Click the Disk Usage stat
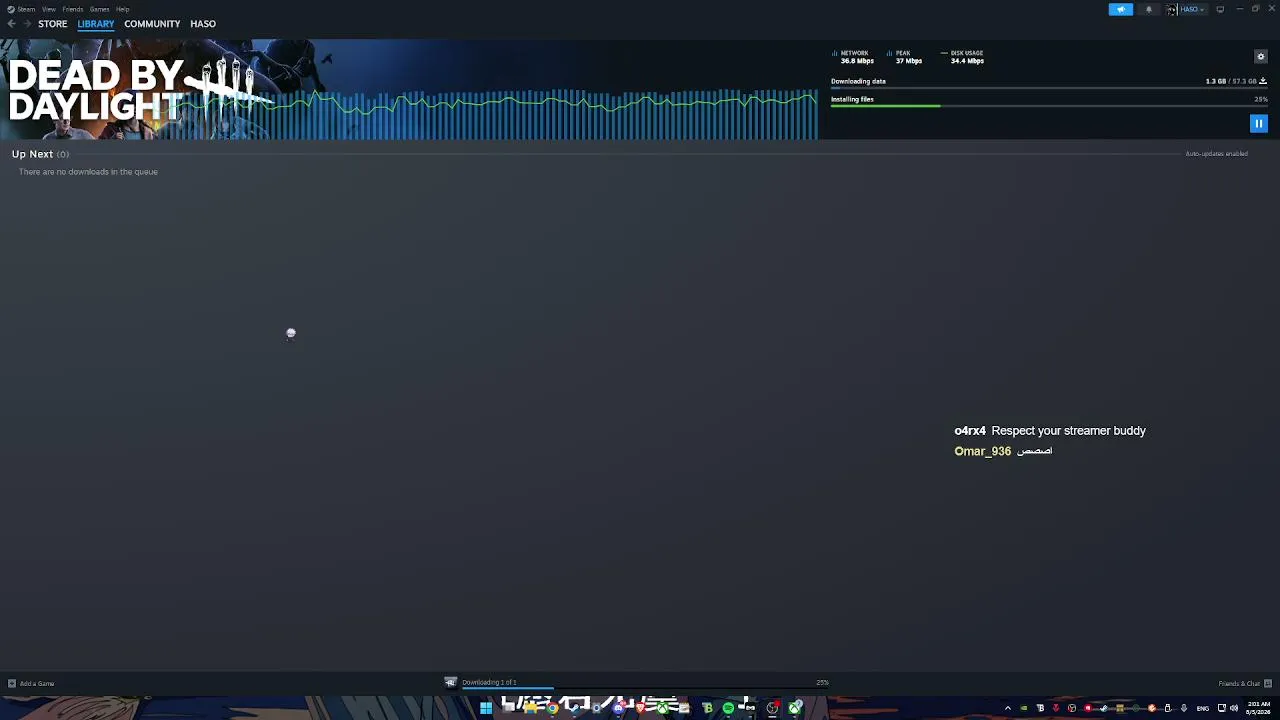 click(963, 57)
